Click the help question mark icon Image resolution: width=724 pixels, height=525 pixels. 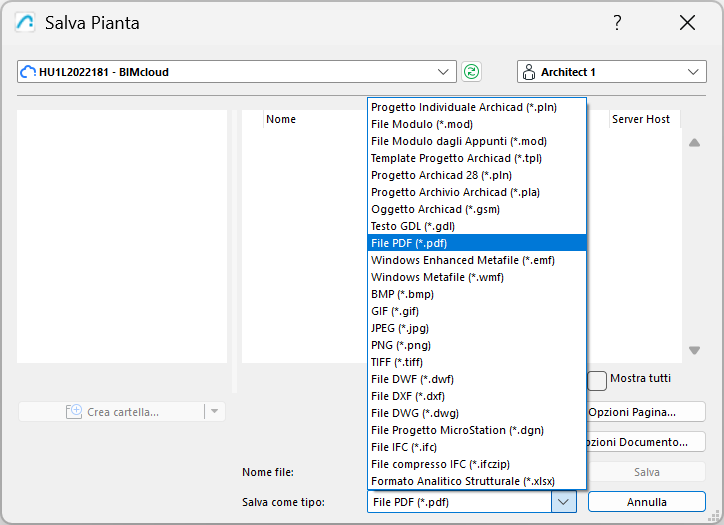tap(617, 22)
